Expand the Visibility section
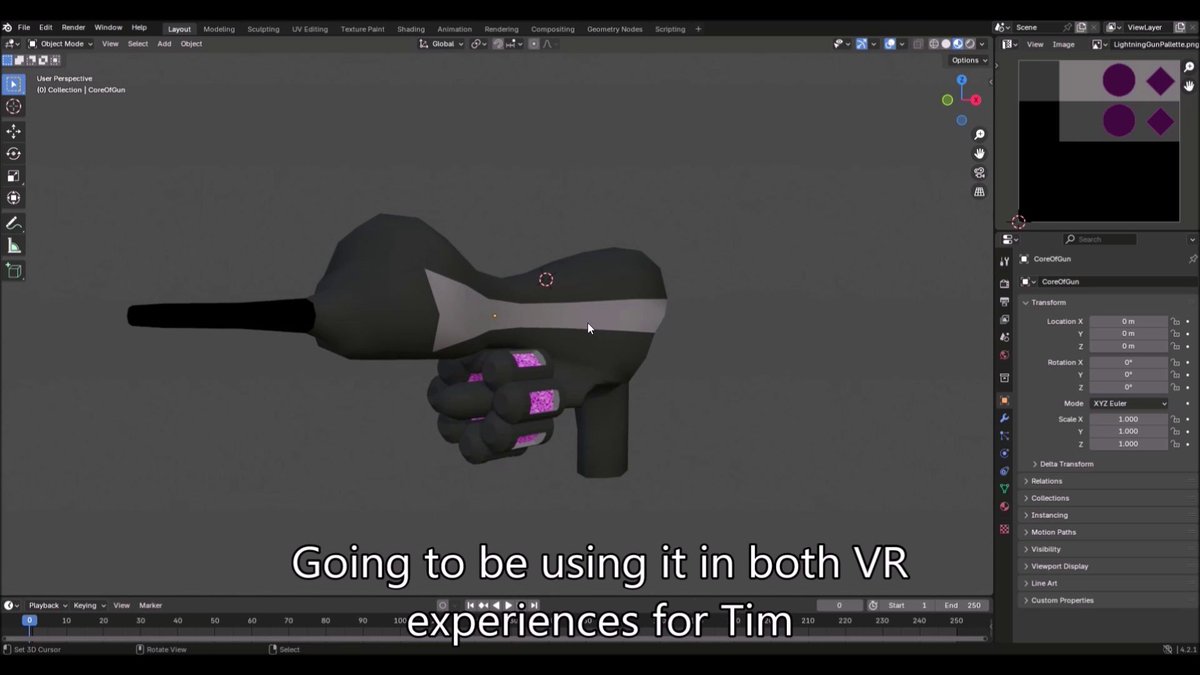Screen dimensions: 1200x675 click(1046, 549)
